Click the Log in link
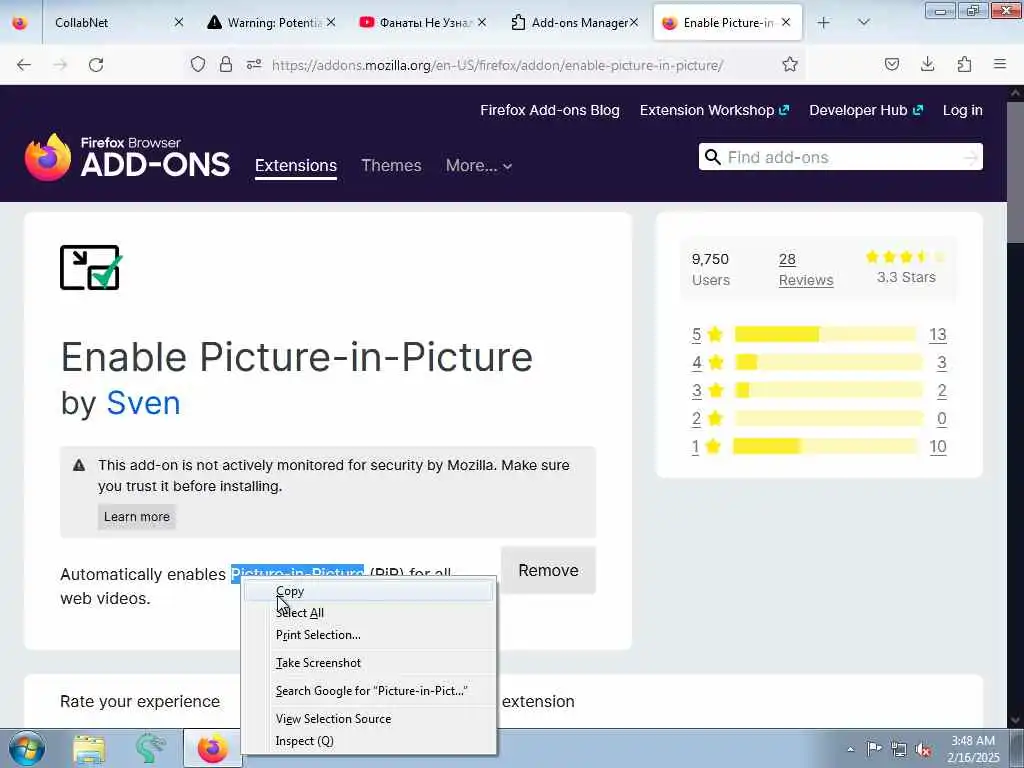This screenshot has height=768, width=1024. (963, 110)
